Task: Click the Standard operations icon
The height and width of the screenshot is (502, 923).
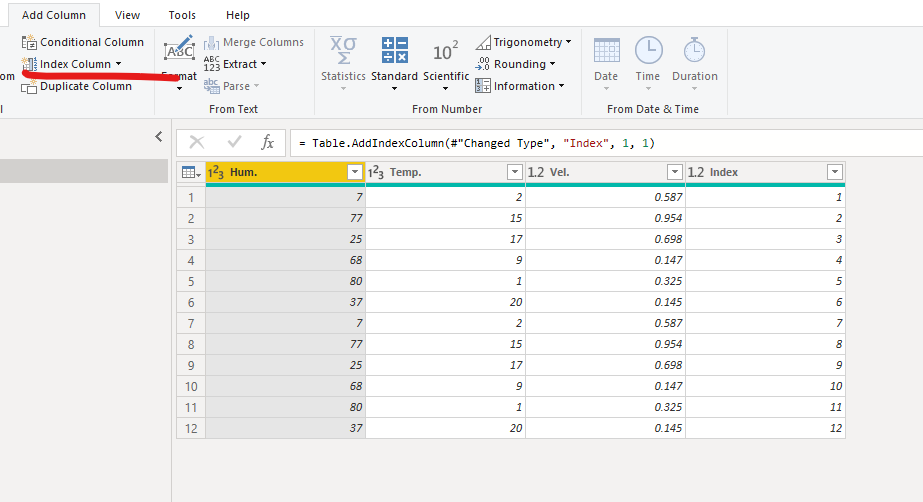Action: [x=394, y=49]
